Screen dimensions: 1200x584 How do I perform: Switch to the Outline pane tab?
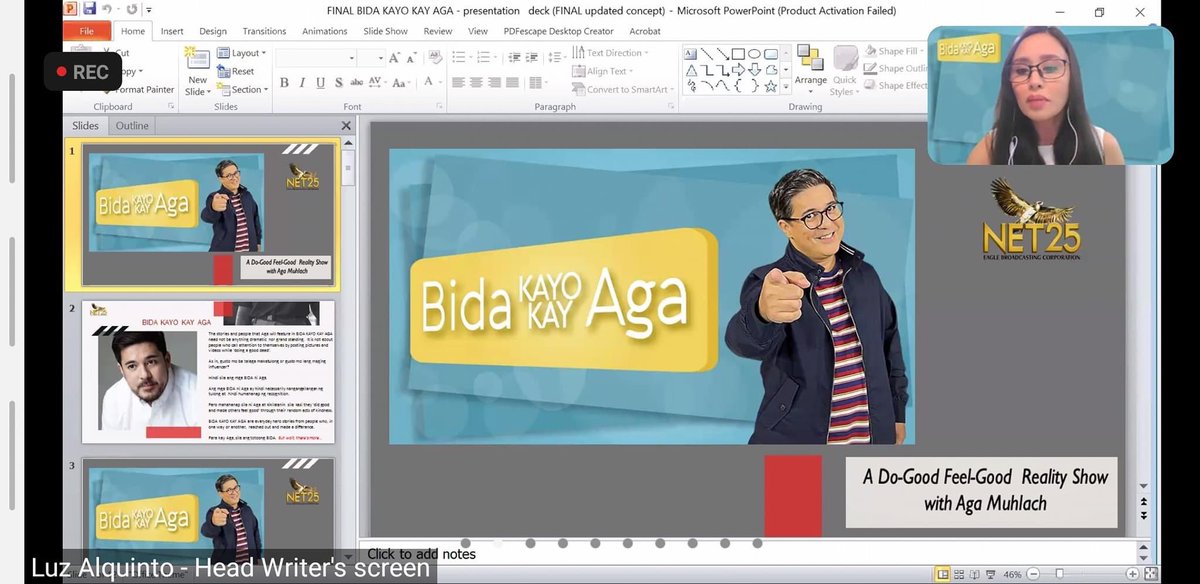pyautogui.click(x=132, y=125)
